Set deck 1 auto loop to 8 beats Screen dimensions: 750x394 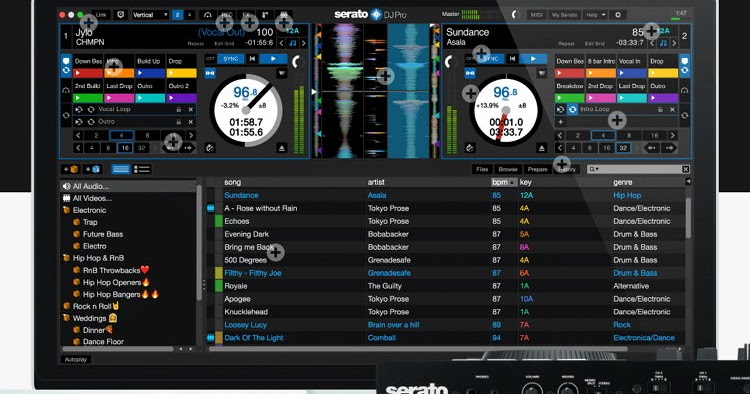pos(147,136)
